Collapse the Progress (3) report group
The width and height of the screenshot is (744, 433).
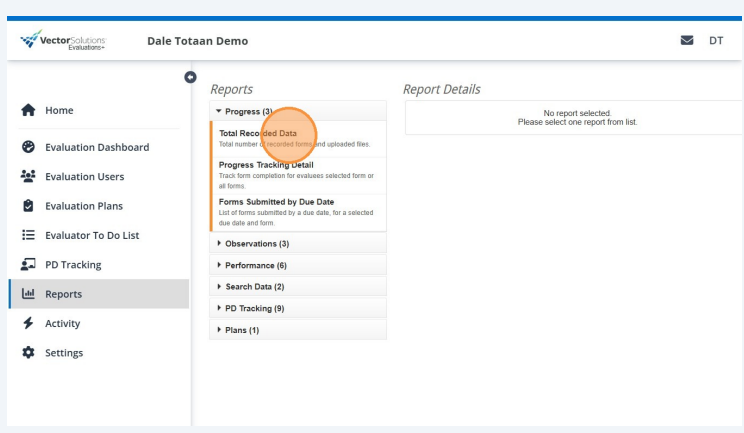click(x=298, y=111)
